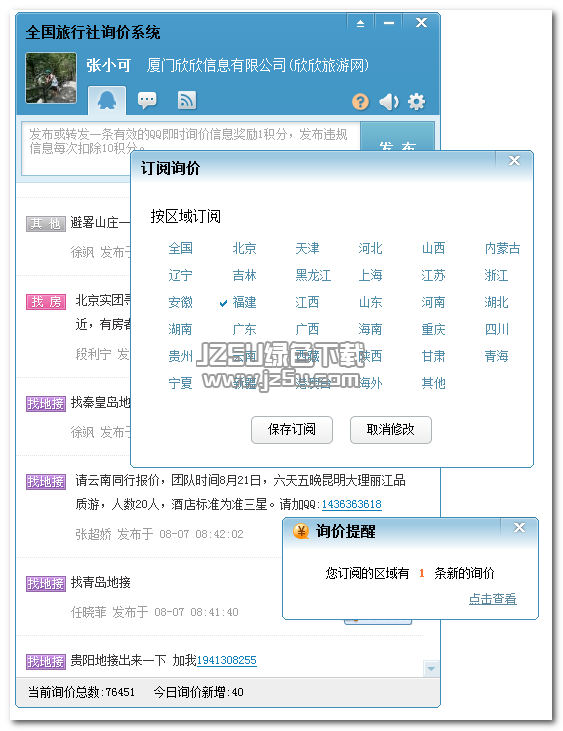Click 当前询价总数:76451 in status bar

[x=81, y=692]
